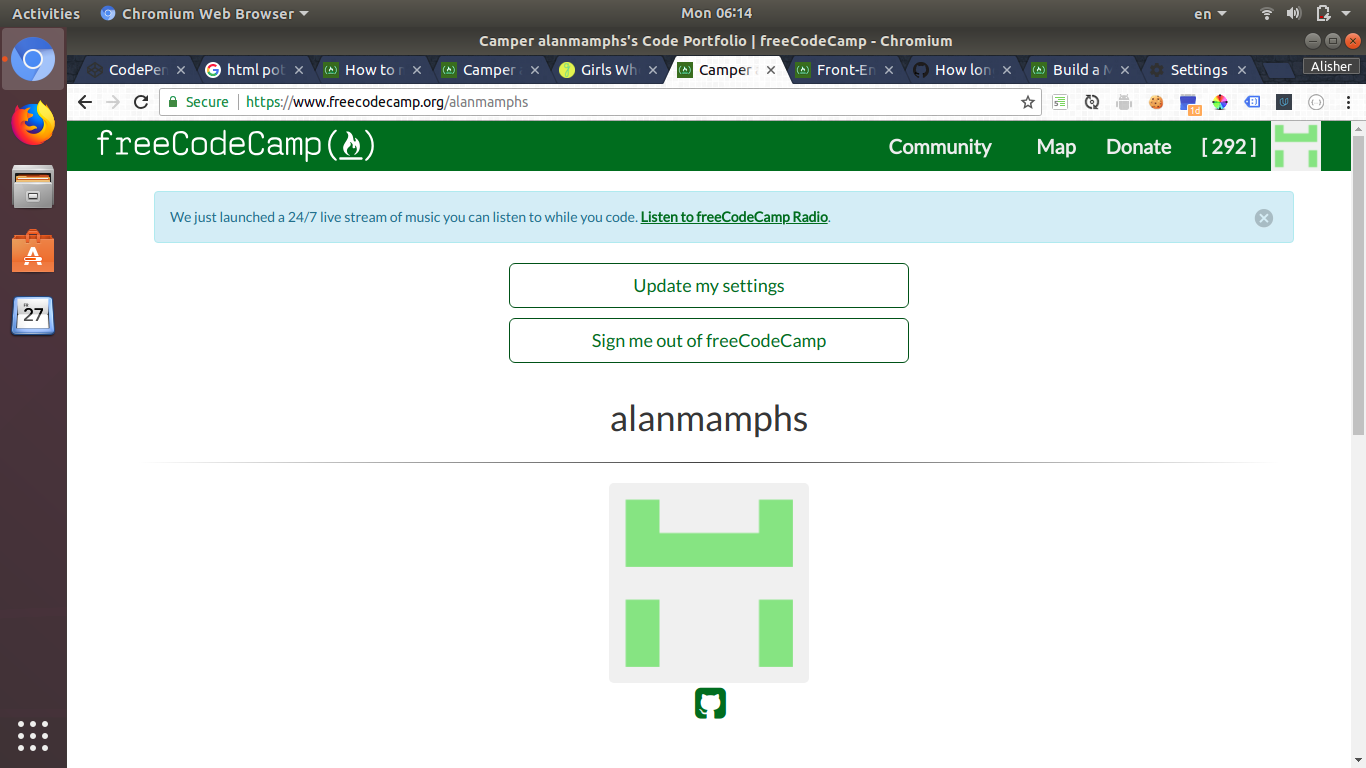
Task: Click the Update my settings button
Action: click(x=709, y=285)
